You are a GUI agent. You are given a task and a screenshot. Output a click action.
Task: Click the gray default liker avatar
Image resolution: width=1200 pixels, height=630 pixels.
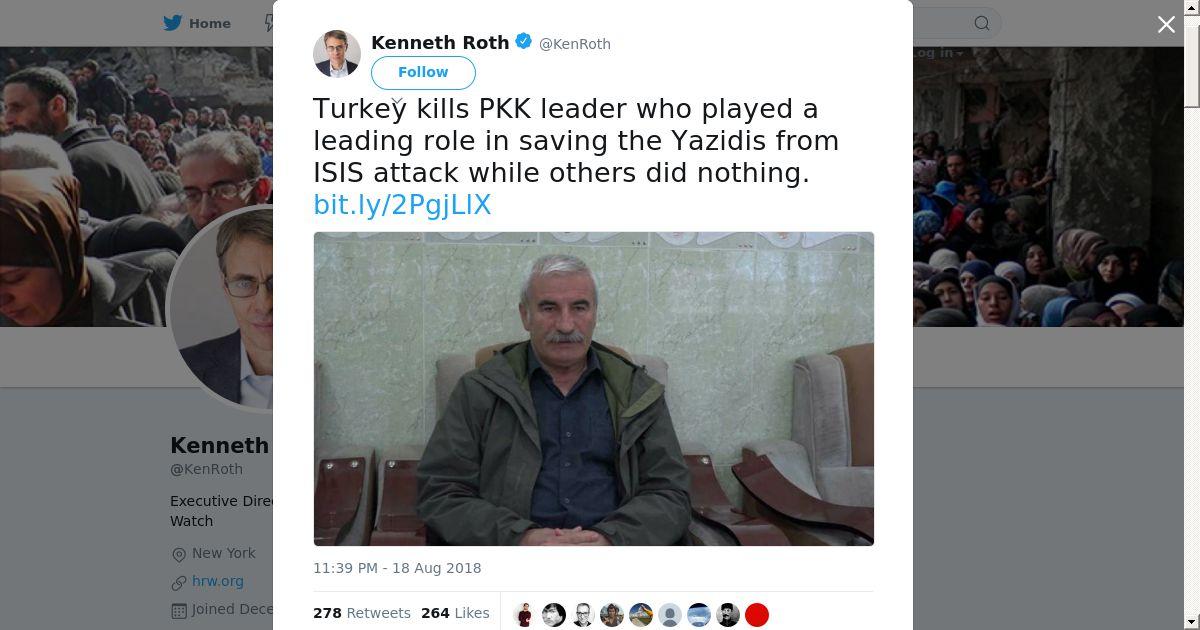pyautogui.click(x=670, y=615)
